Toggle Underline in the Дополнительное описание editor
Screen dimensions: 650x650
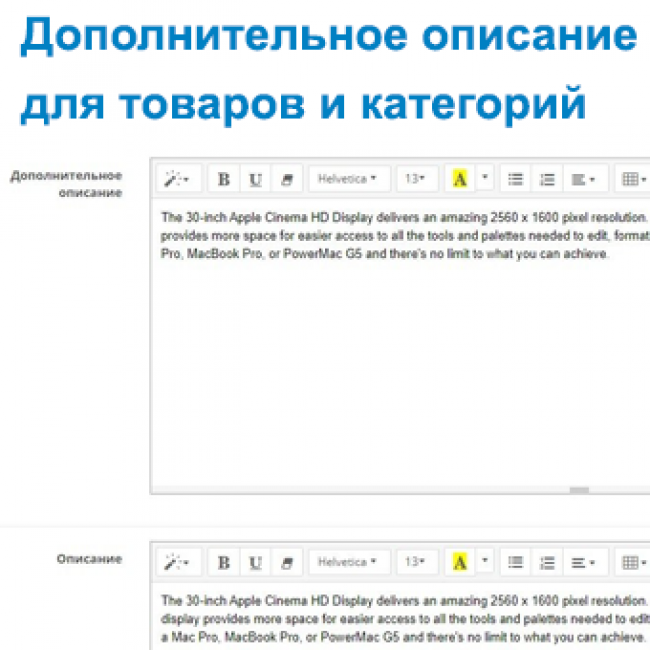click(256, 179)
